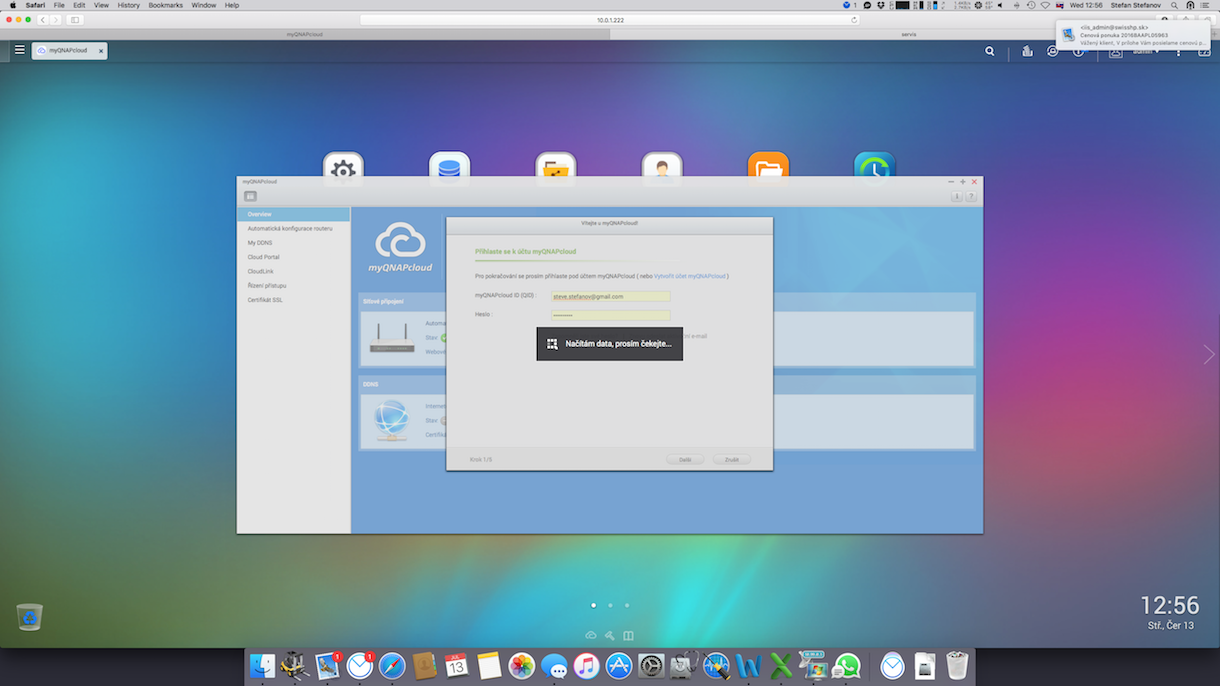Click the myQNAPcloud info button

957,197
